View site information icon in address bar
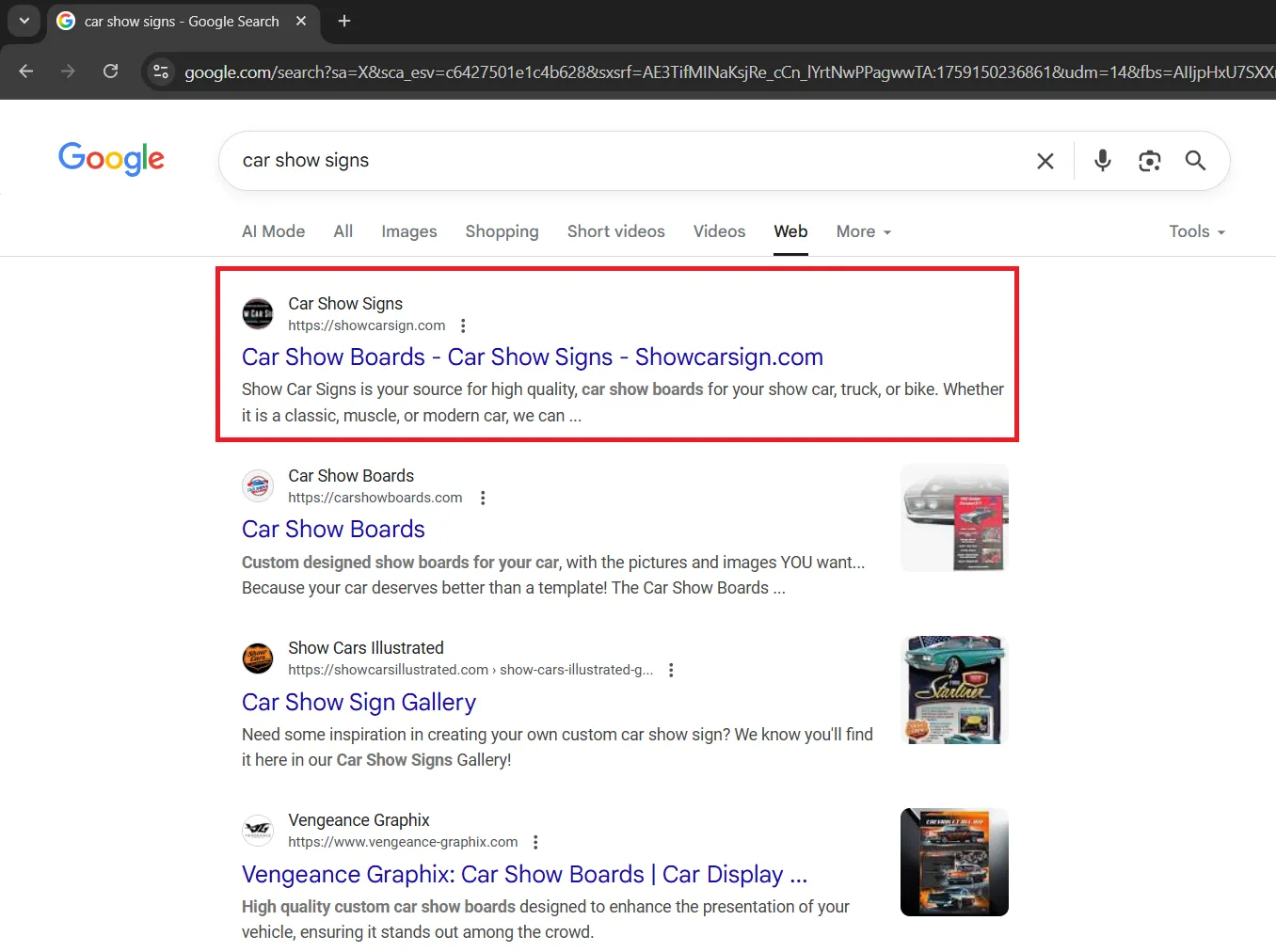 [161, 71]
